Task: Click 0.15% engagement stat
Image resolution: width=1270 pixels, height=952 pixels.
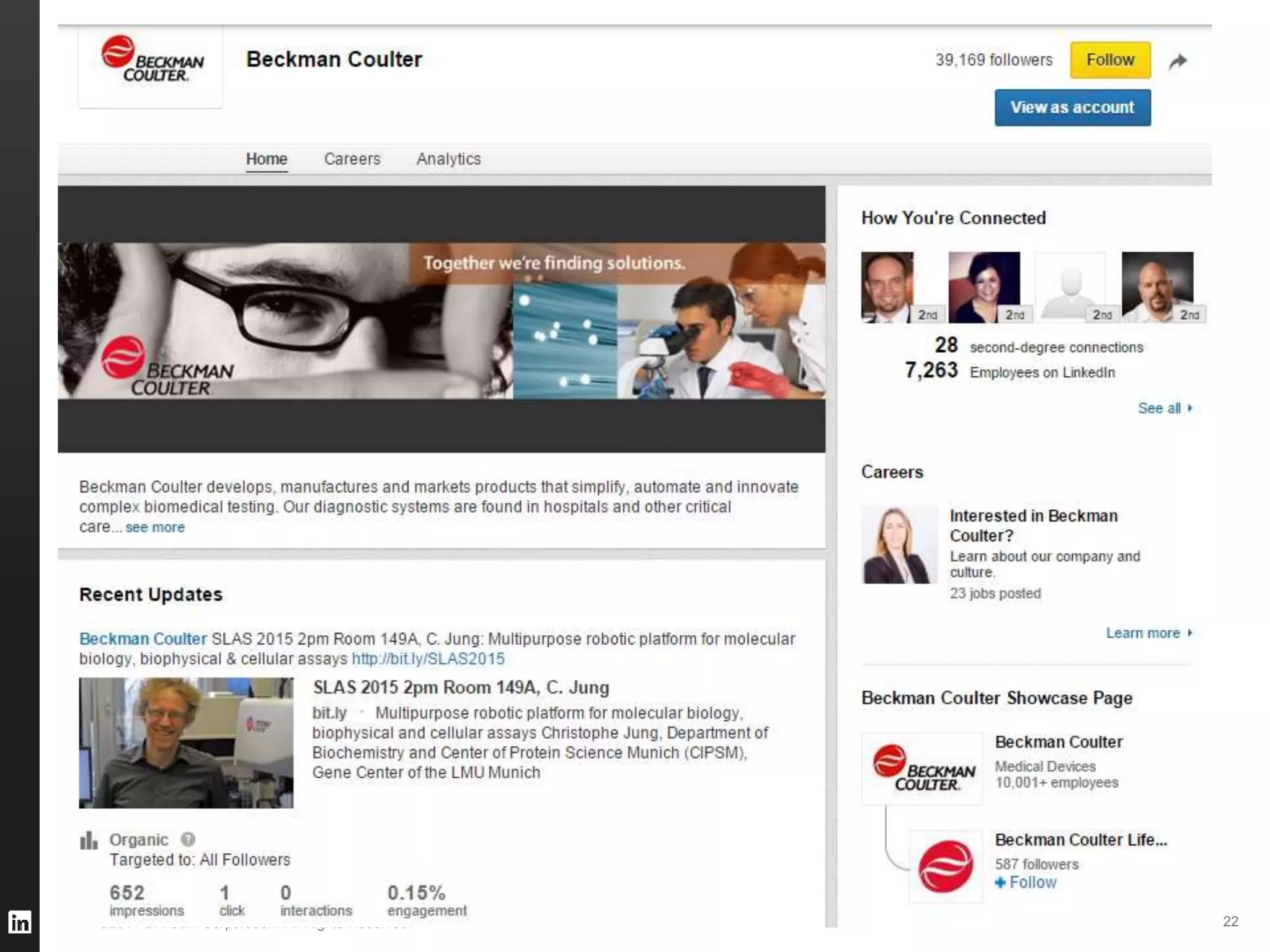Action: pos(427,901)
